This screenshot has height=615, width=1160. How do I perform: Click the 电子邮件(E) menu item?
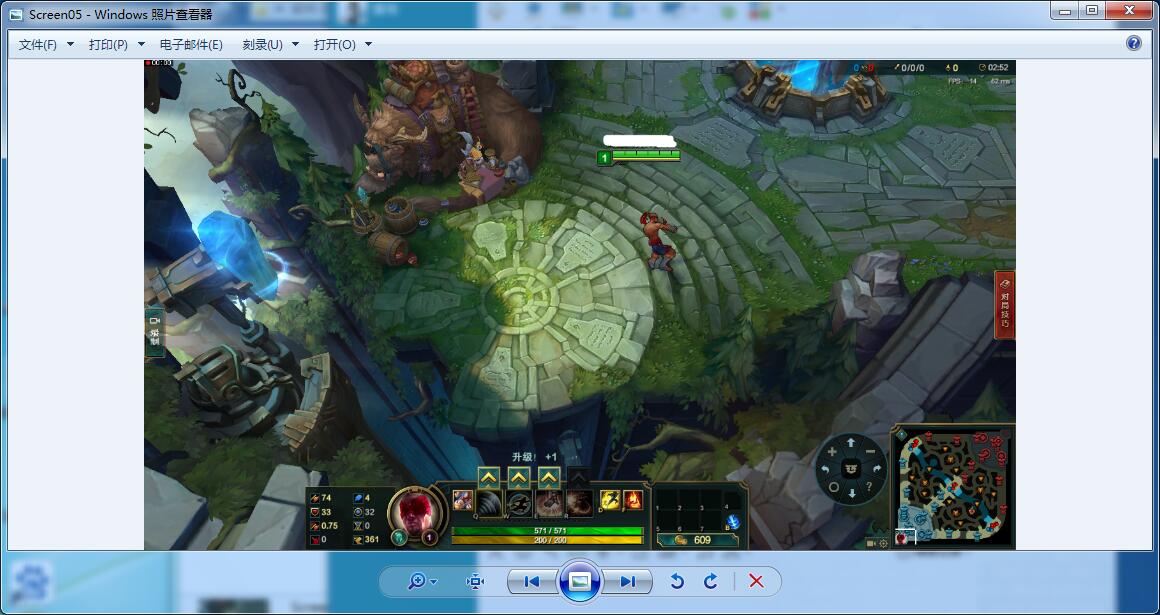(191, 44)
